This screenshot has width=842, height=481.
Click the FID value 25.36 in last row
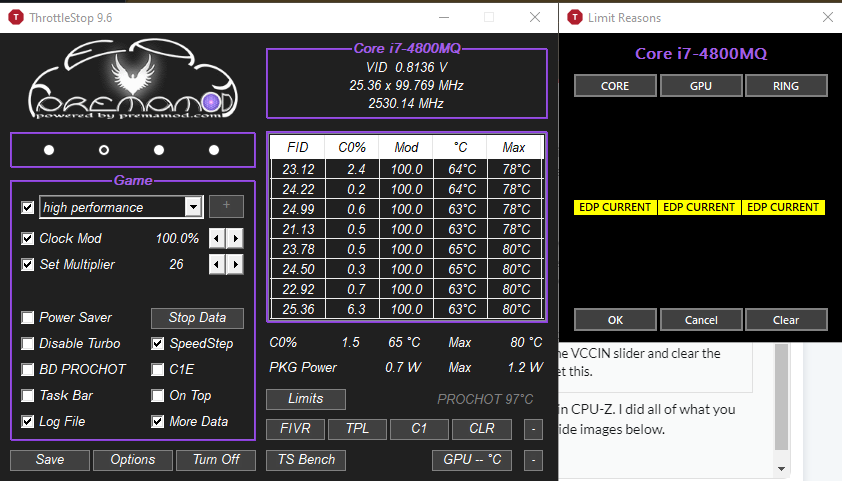(299, 309)
